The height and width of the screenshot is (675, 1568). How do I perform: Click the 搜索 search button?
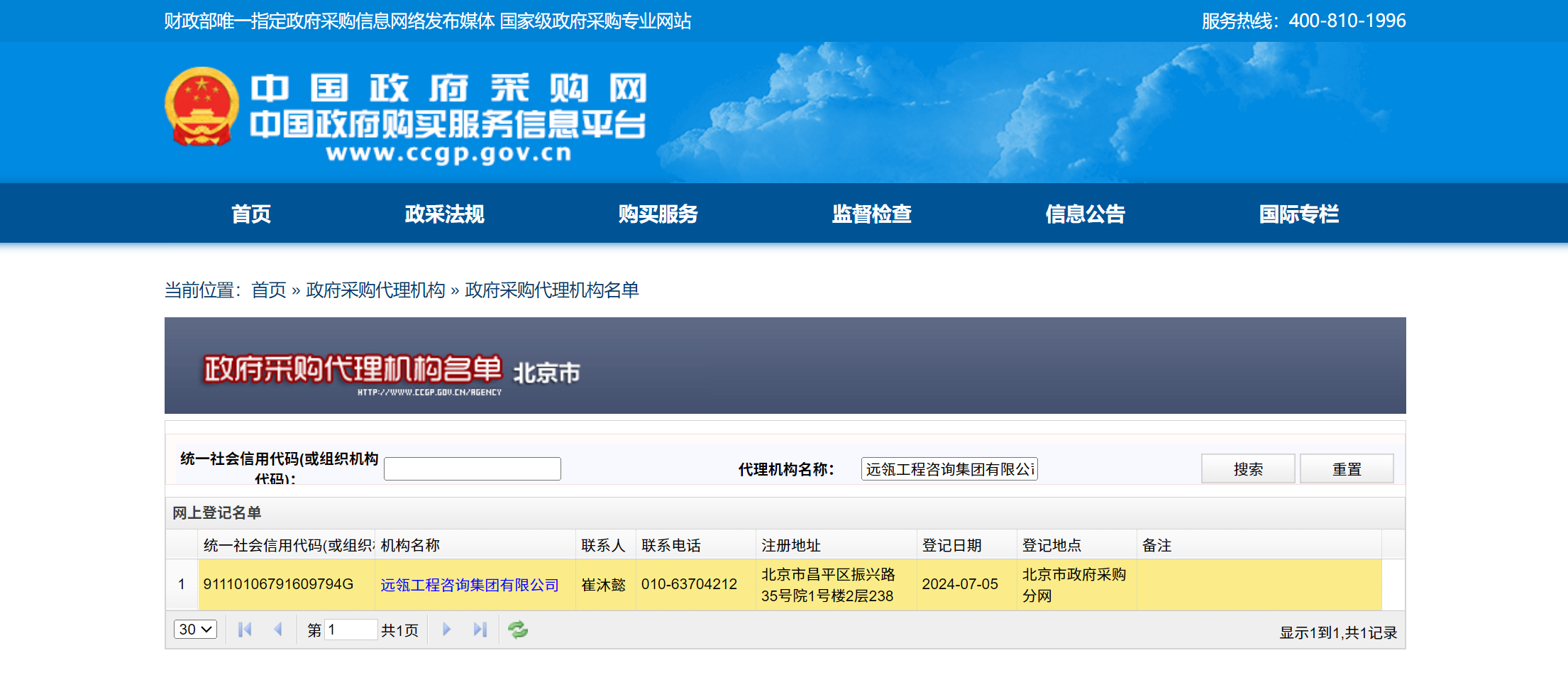tap(1248, 469)
